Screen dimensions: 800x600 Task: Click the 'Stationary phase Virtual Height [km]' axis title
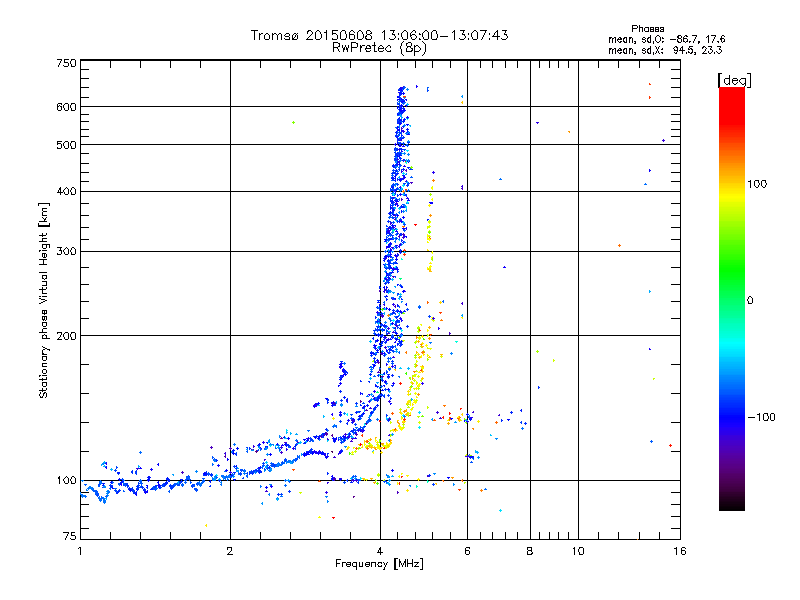[x=43, y=300]
